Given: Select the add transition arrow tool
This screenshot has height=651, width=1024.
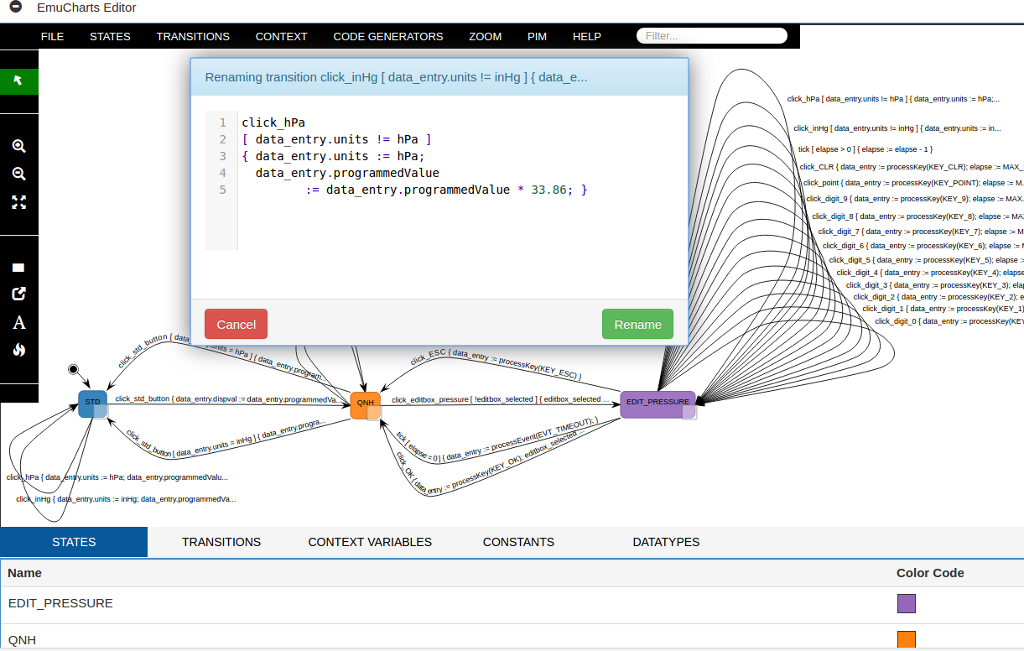Looking at the screenshot, I should (19, 294).
